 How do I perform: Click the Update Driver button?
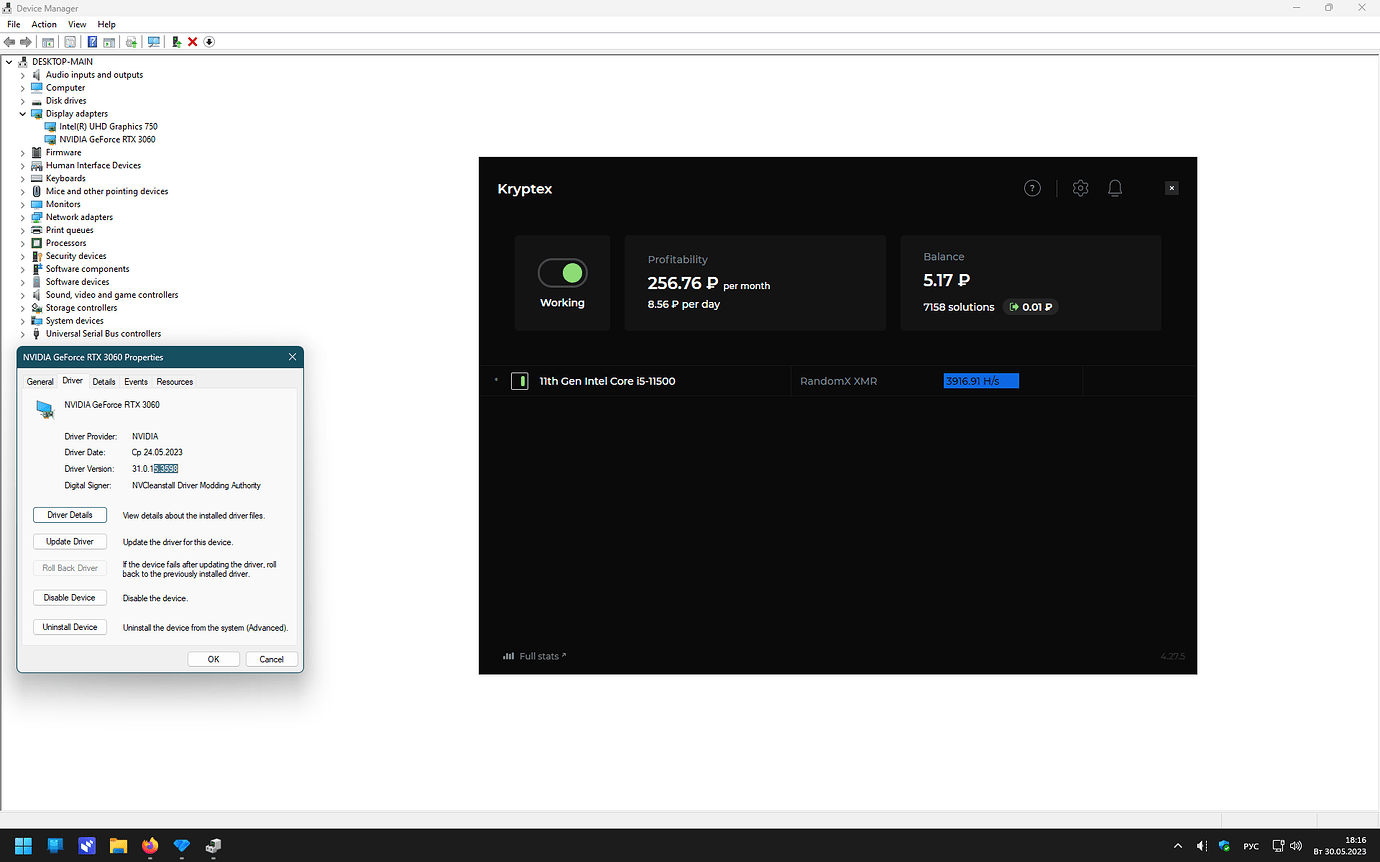click(x=70, y=541)
